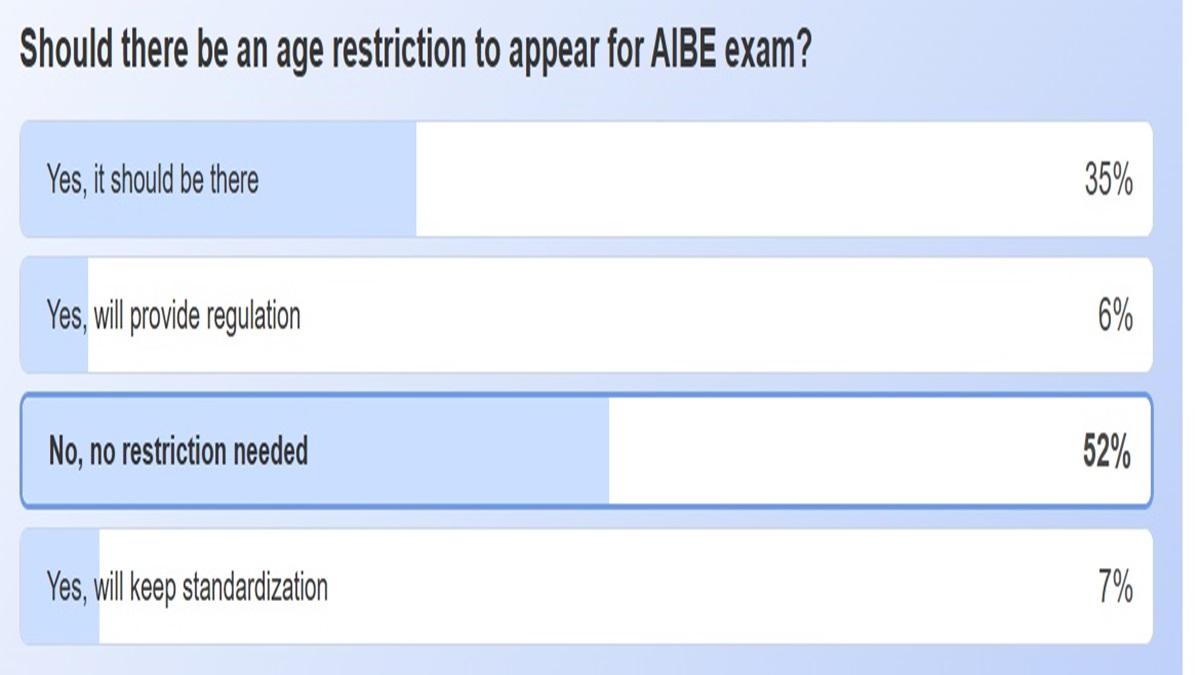Screen dimensions: 1200x675
Task: Vote for 'Yes, it should be there'
Action: tap(583, 180)
